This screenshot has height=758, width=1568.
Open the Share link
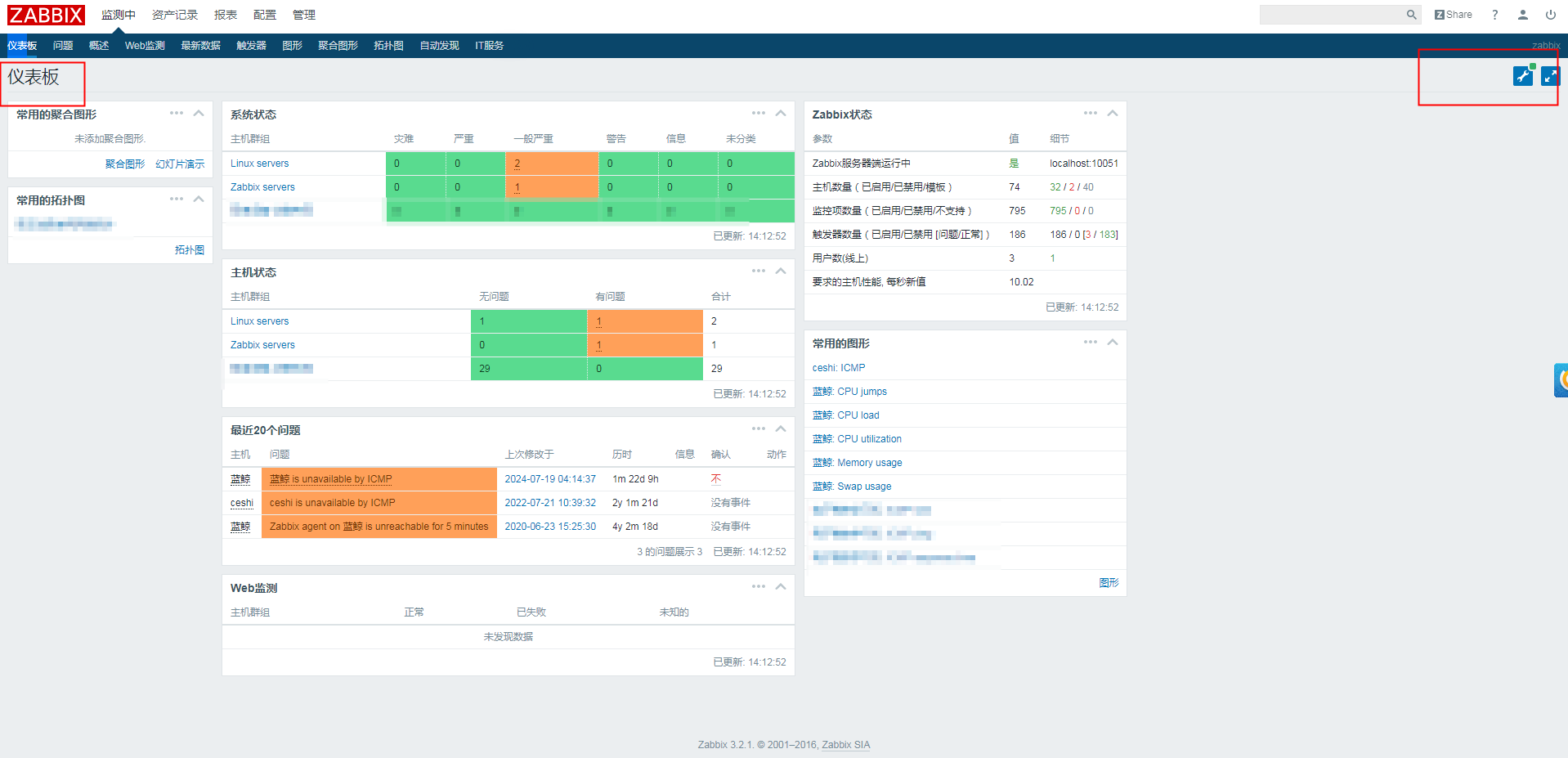1453,15
